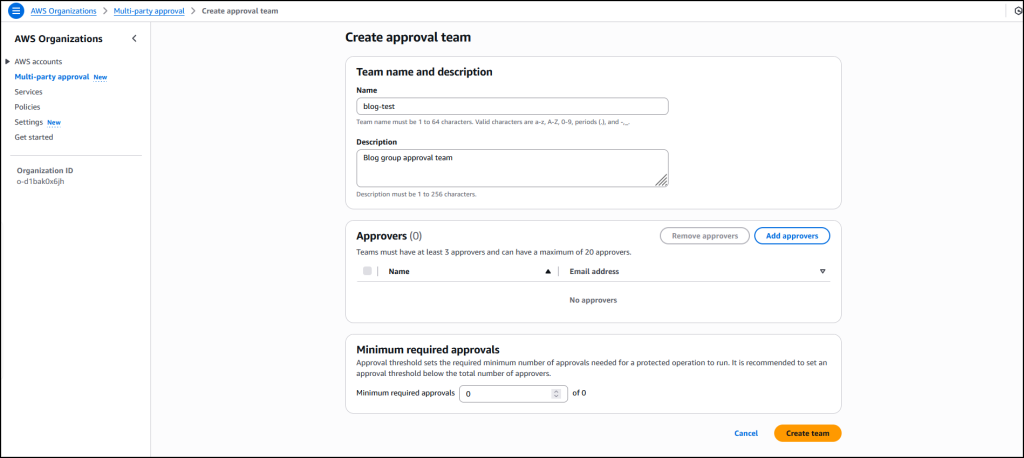Expand the AWS accounts tree item
The height and width of the screenshot is (458, 1024).
tap(8, 61)
